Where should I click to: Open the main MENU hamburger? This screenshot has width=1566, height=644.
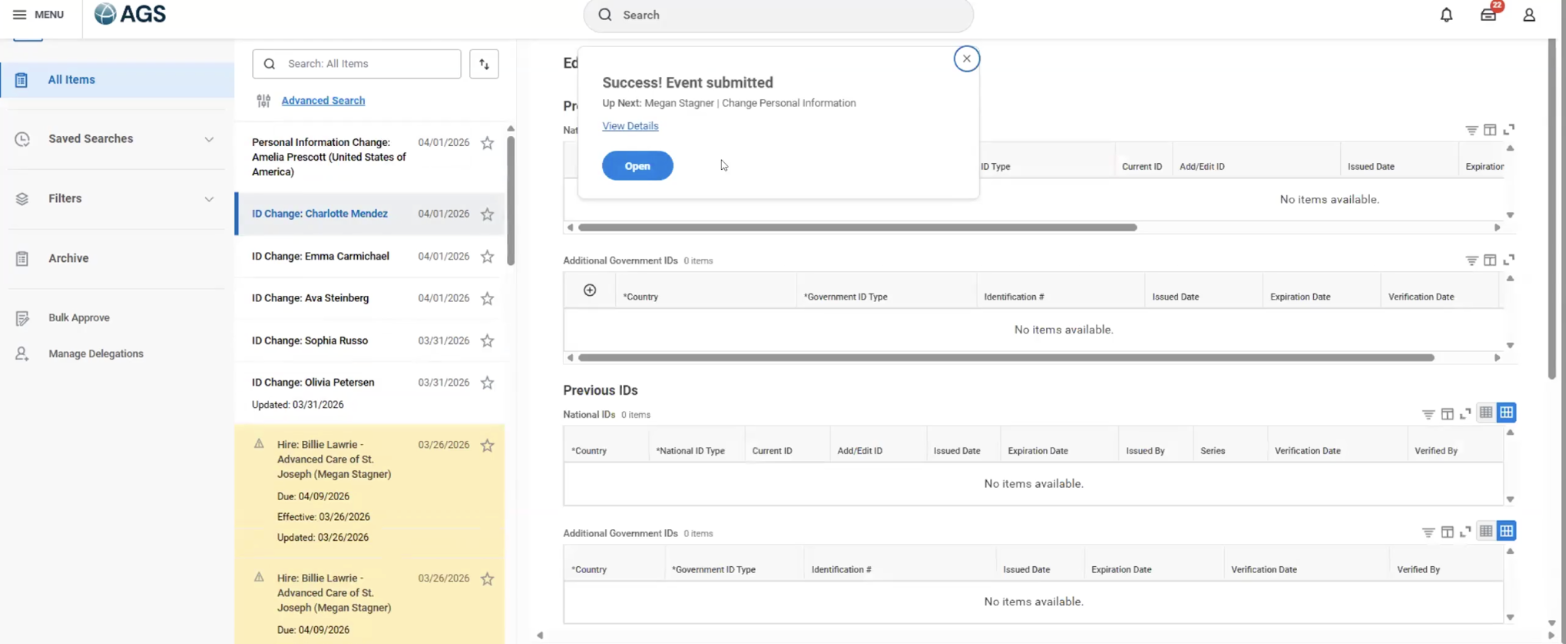pos(38,15)
